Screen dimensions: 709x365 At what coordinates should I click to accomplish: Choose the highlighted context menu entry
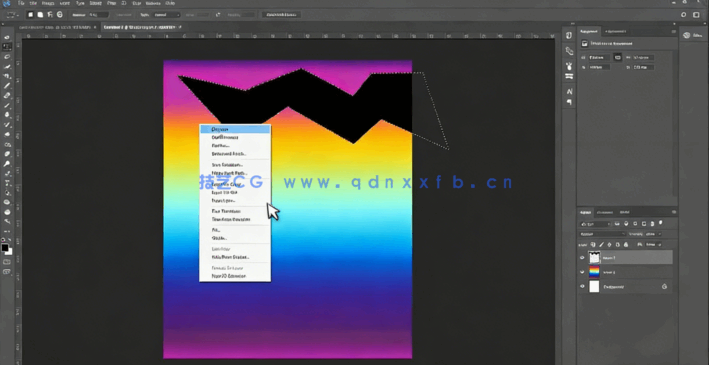click(x=235, y=129)
